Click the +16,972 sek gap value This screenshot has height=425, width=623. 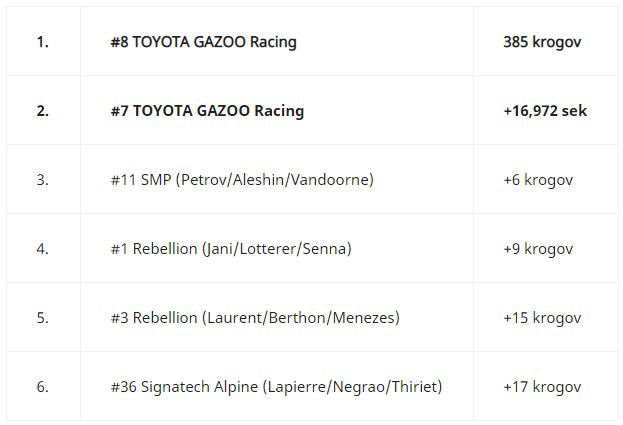click(545, 110)
